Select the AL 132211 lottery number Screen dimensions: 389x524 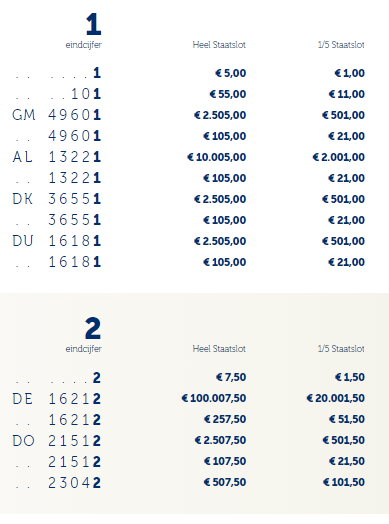[x=56, y=157]
